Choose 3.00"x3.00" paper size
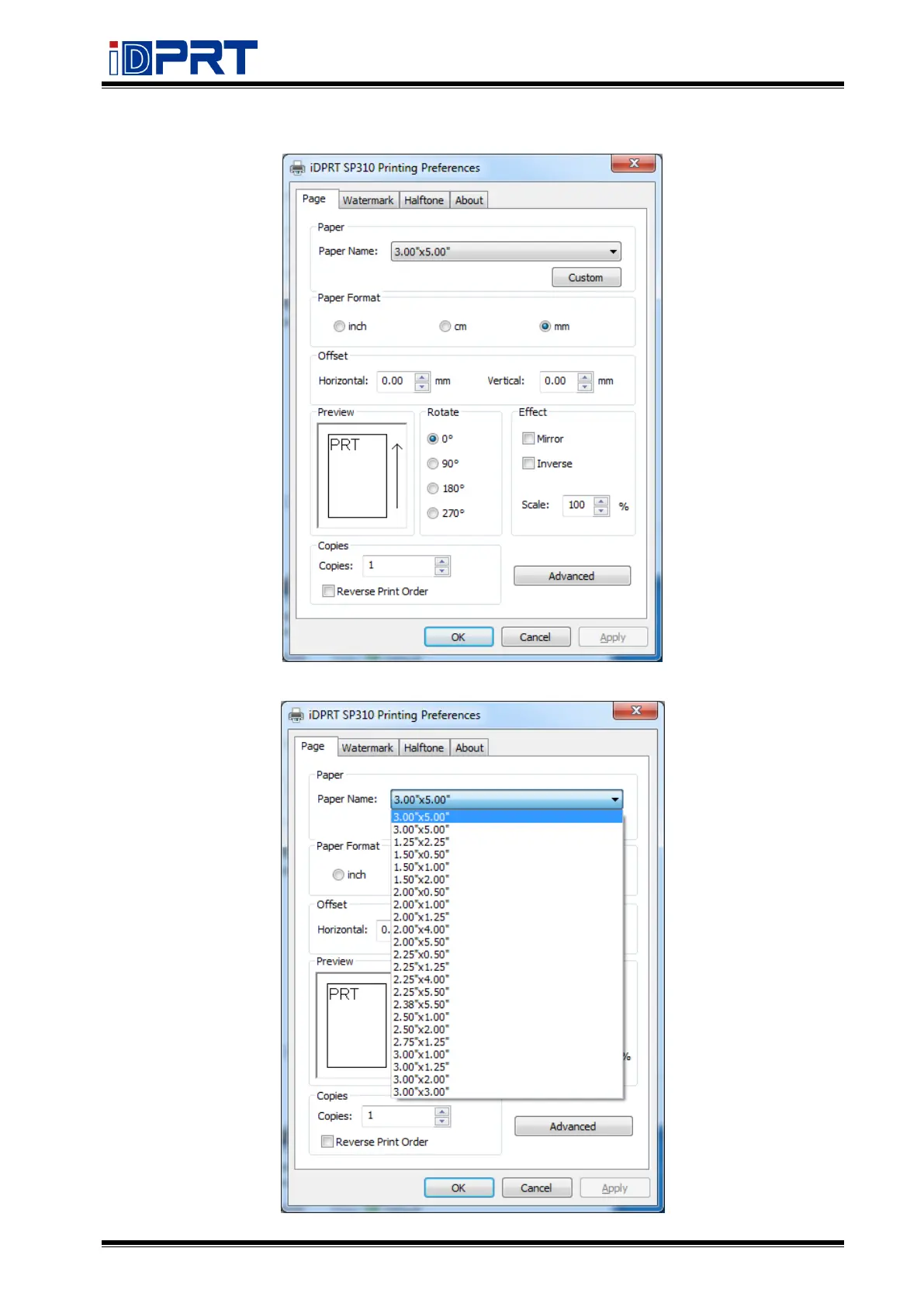This screenshot has height=1307, width=924. click(507, 1092)
